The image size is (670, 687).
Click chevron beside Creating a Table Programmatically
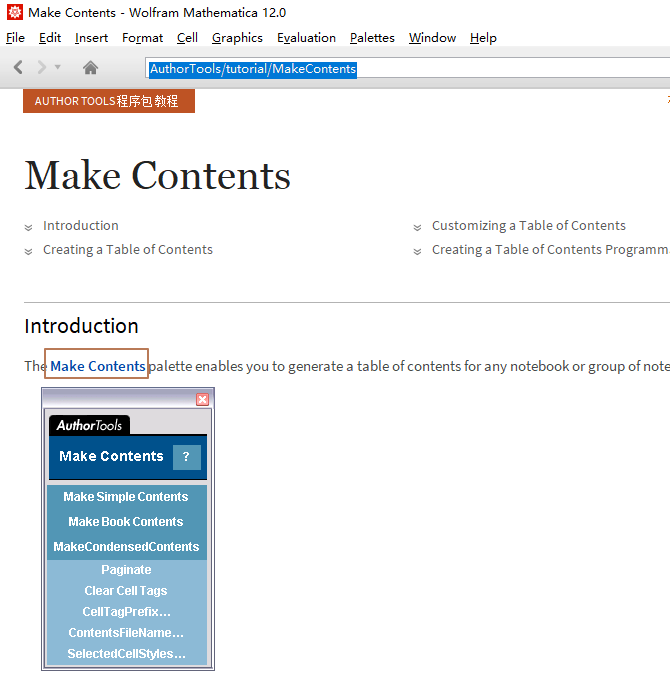(417, 251)
